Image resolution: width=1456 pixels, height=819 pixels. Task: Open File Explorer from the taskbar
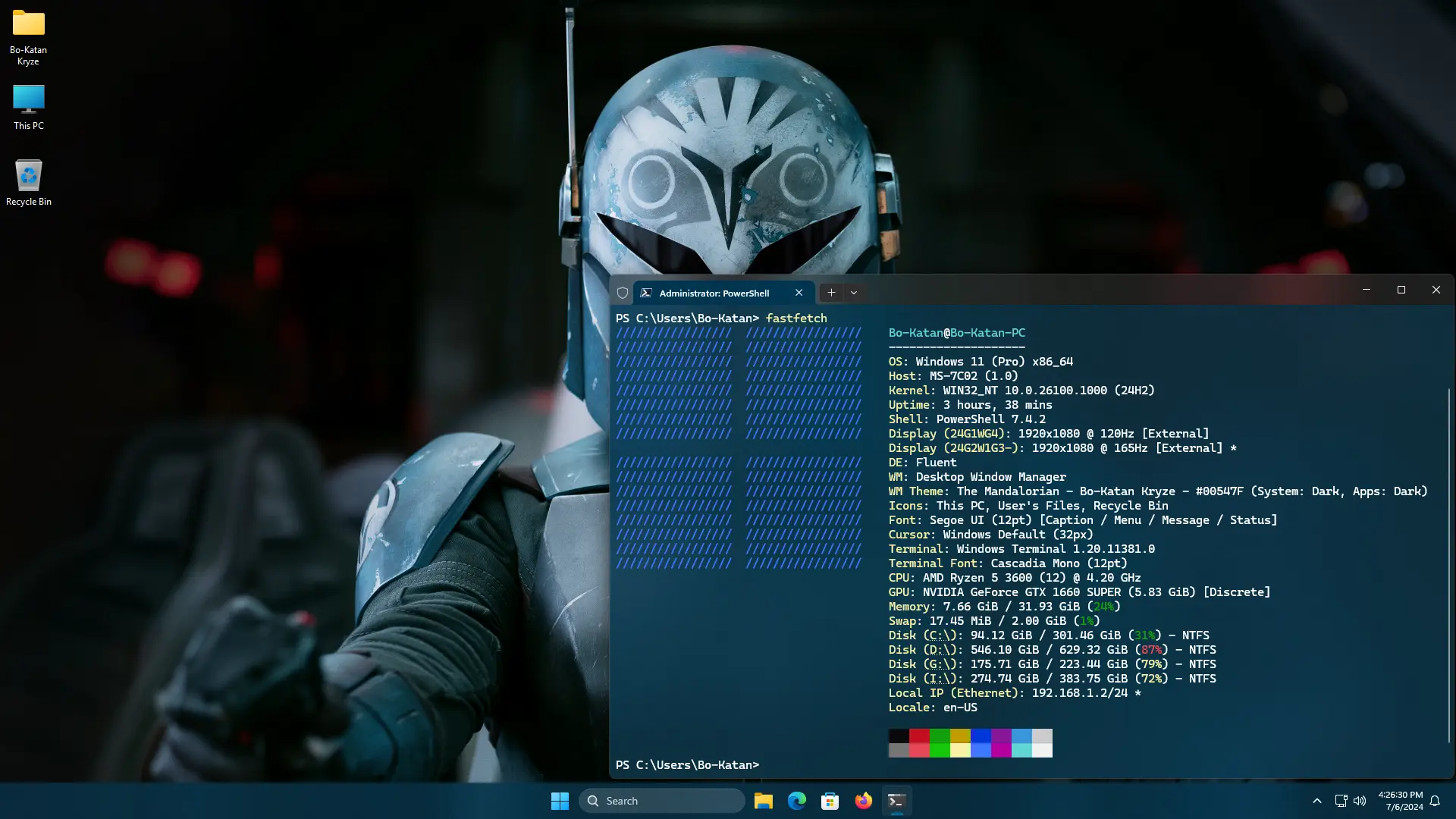coord(763,801)
